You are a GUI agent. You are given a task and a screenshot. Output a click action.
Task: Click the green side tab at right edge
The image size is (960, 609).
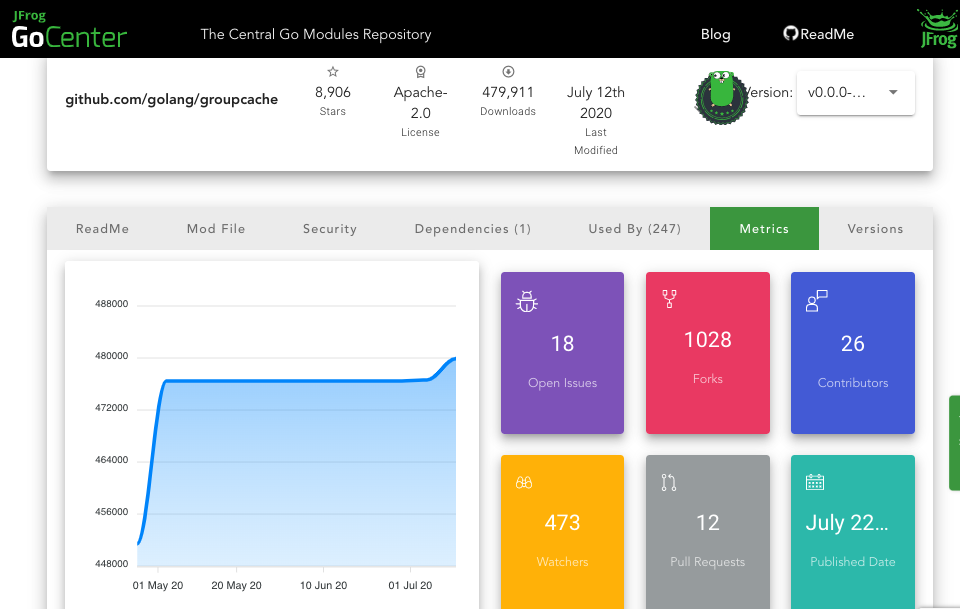click(x=954, y=443)
